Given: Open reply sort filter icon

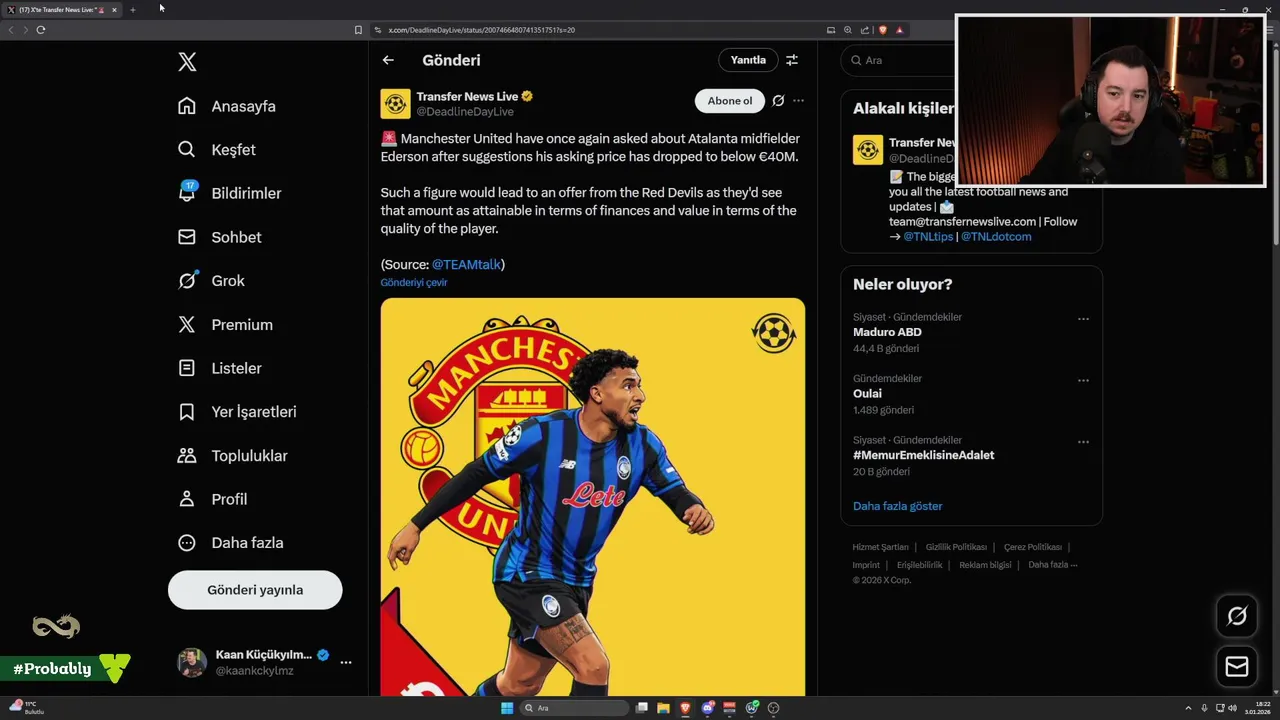Looking at the screenshot, I should click(792, 60).
